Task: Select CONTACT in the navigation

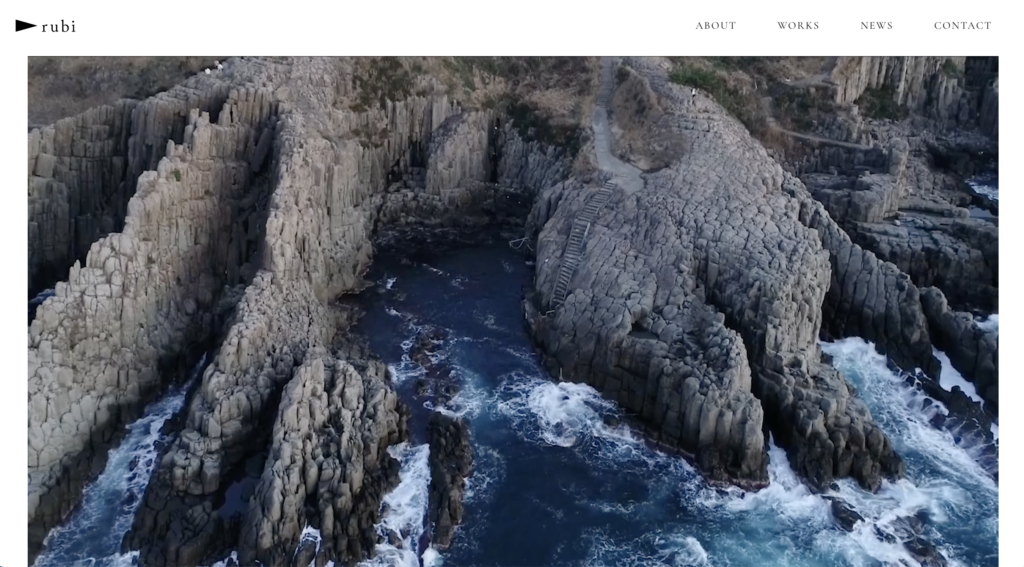Action: pyautogui.click(x=962, y=26)
